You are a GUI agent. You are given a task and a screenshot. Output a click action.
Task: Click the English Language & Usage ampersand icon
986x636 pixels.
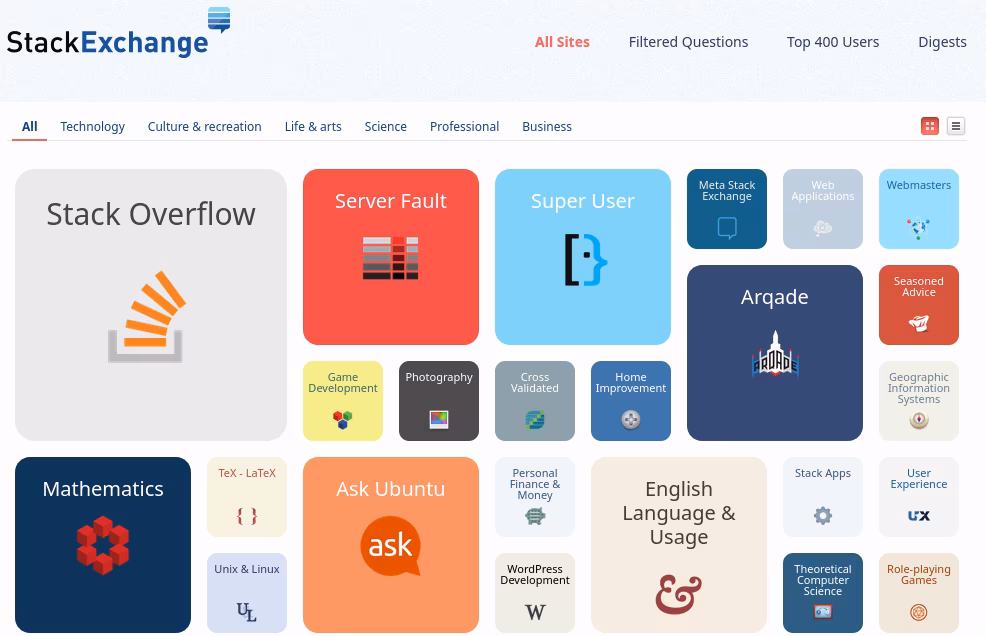pos(679,593)
